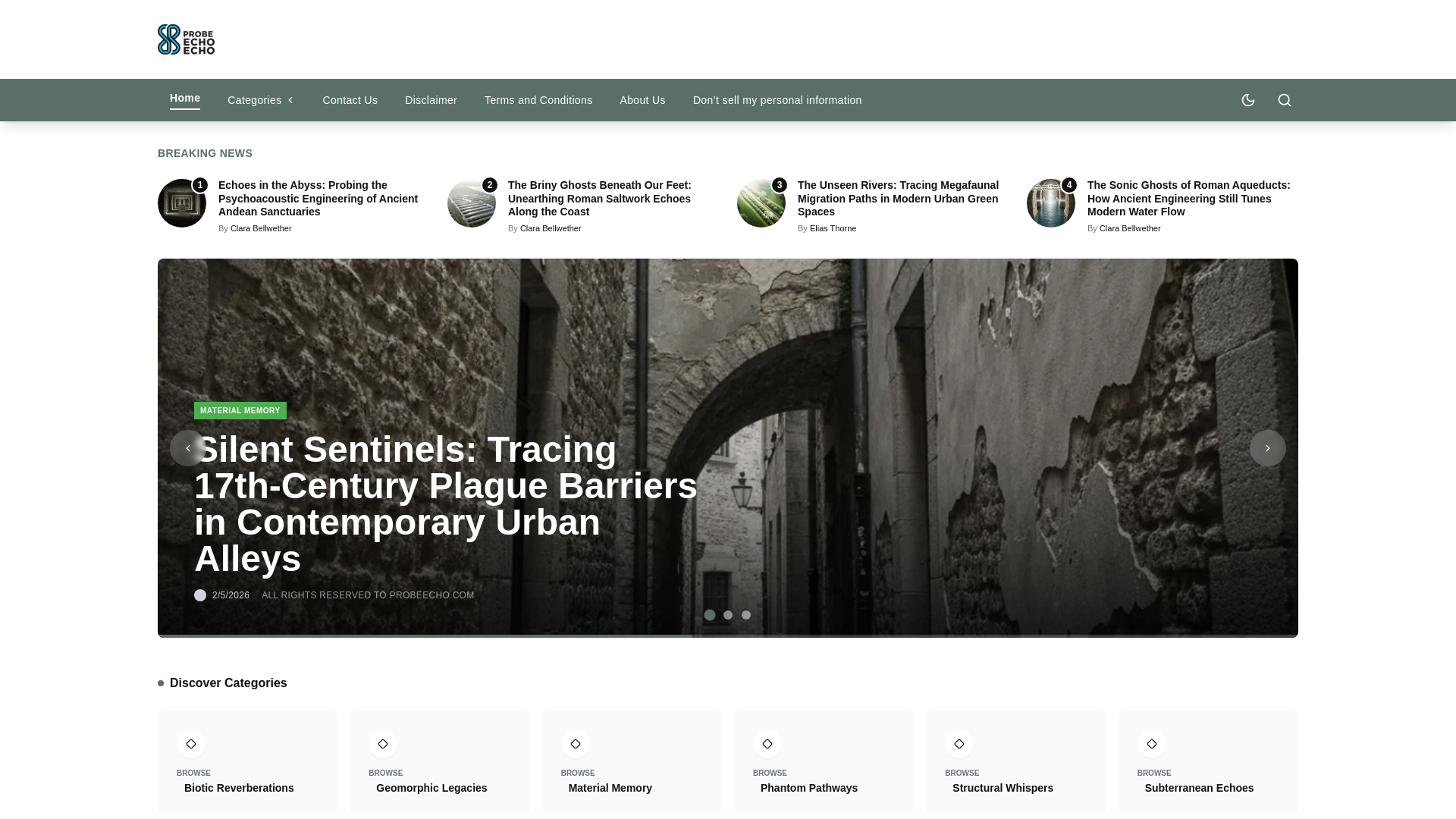
Task: Open Unseen Rivers article thumbnail
Action: (761, 203)
